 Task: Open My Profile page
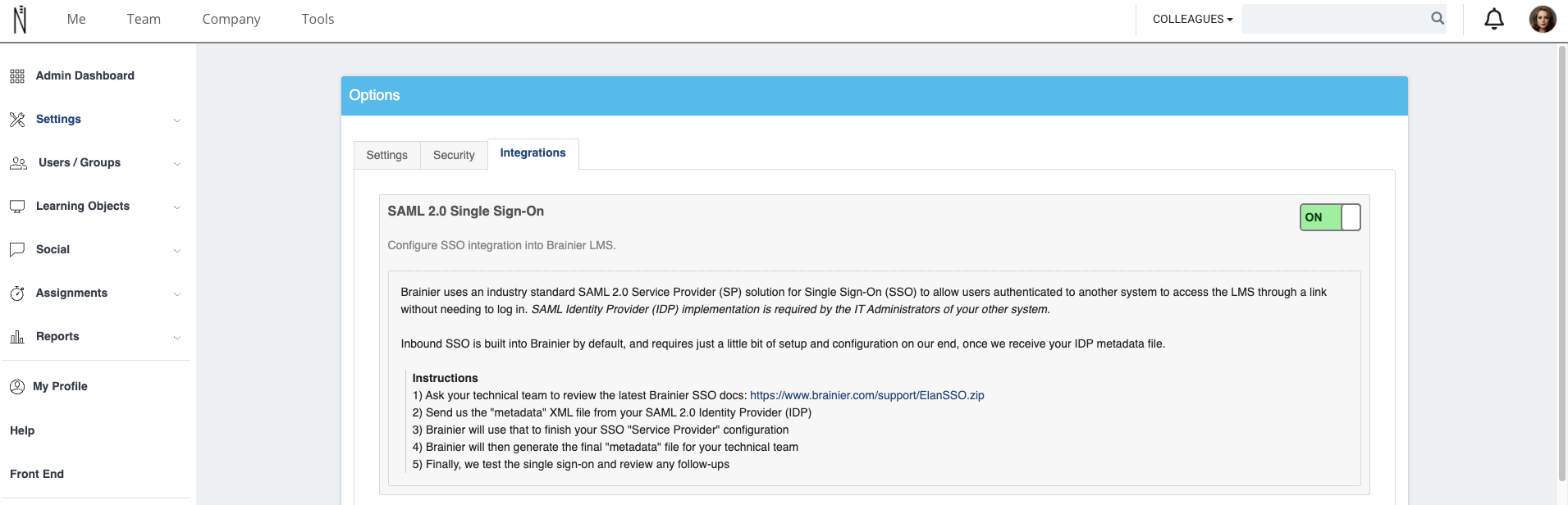(x=60, y=386)
